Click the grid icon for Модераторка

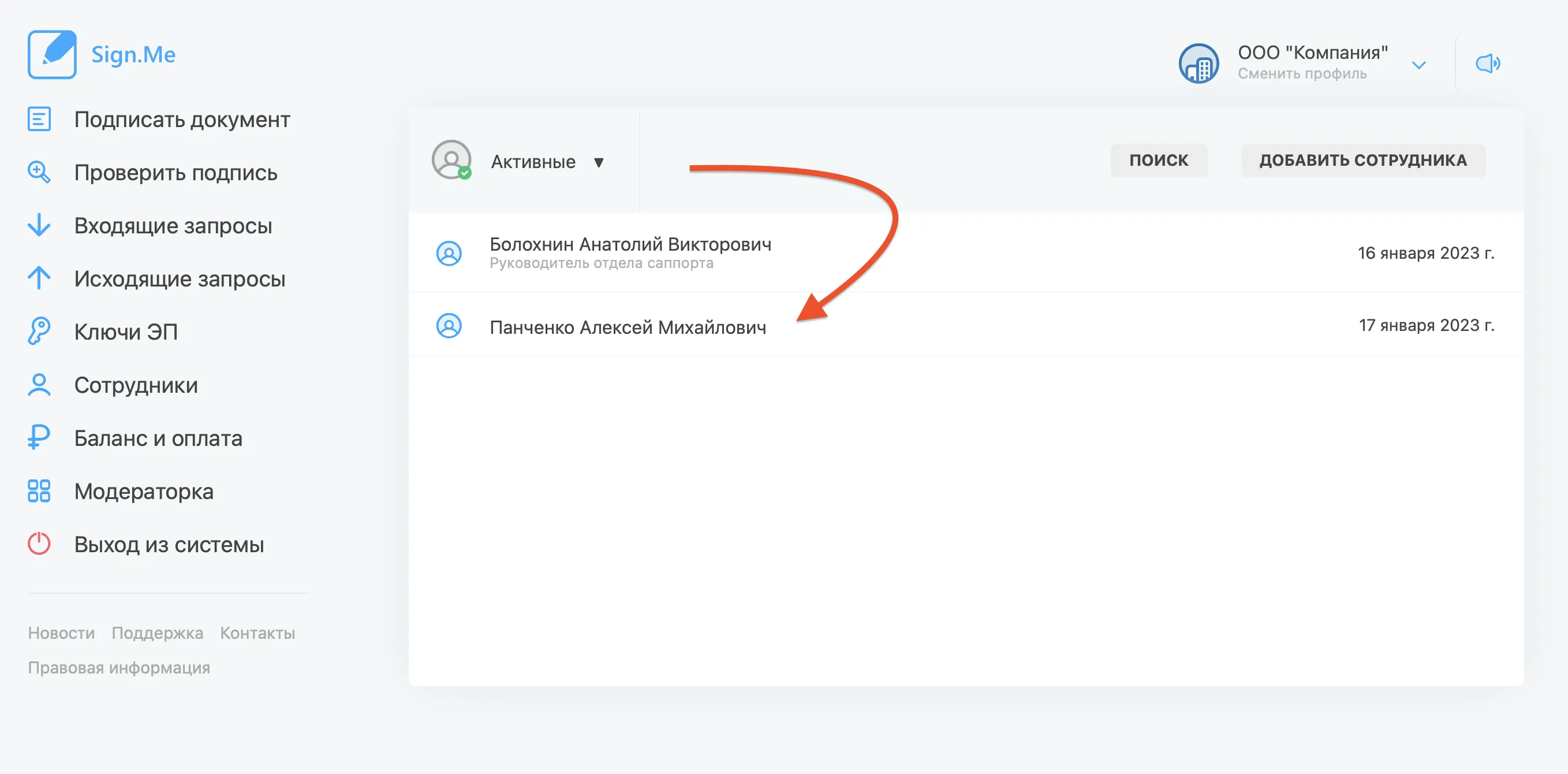[x=39, y=491]
